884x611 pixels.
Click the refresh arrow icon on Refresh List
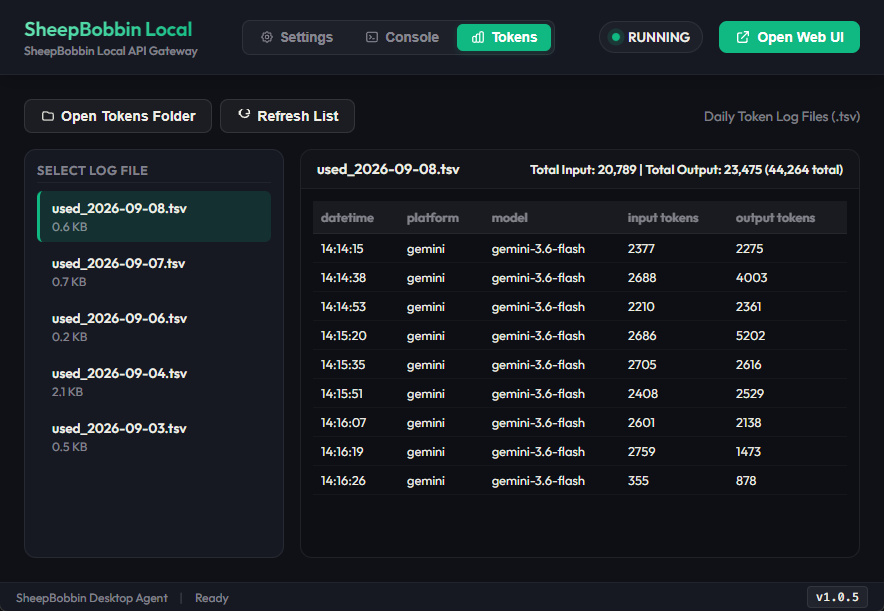[x=244, y=114]
